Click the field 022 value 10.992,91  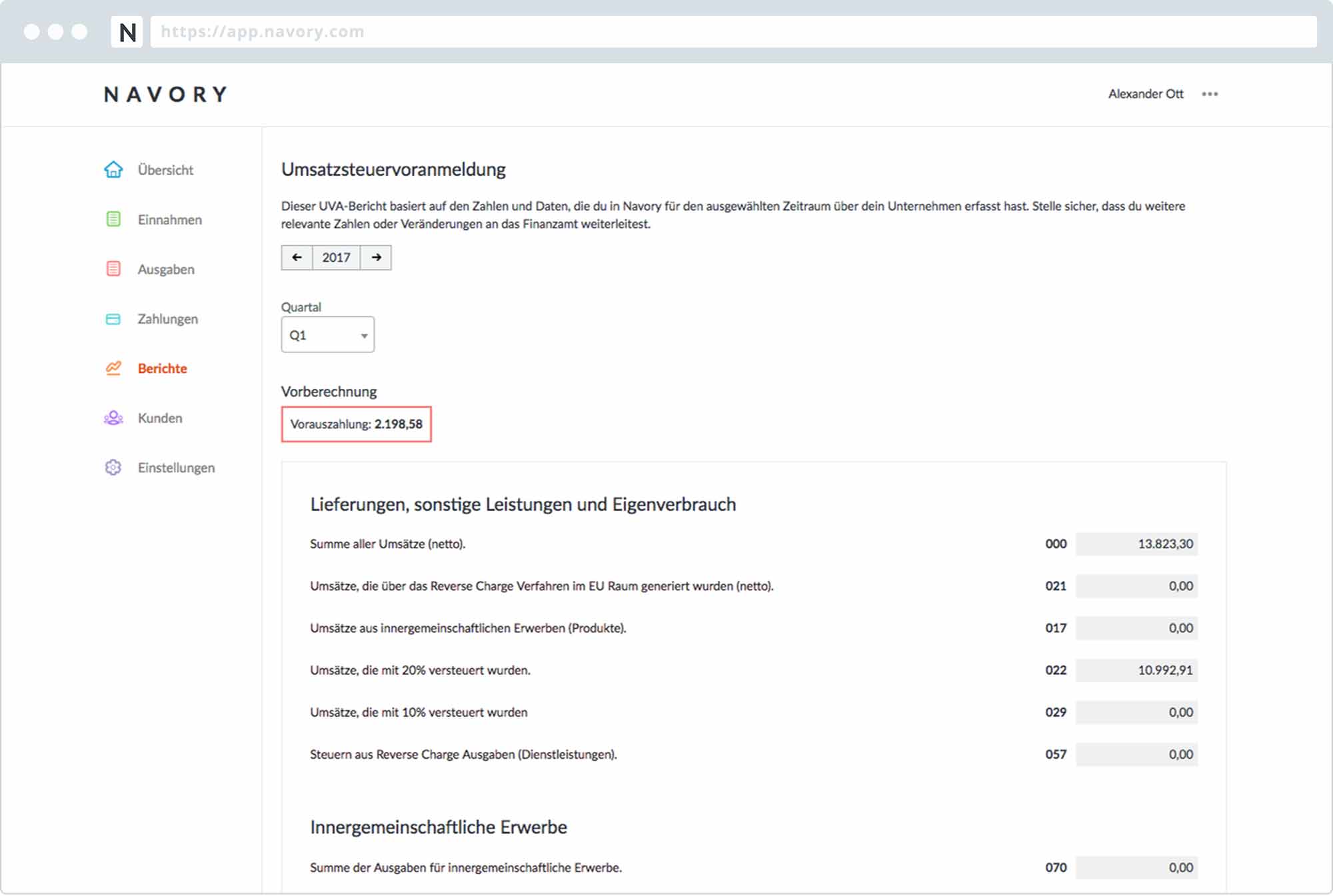pyautogui.click(x=1136, y=670)
